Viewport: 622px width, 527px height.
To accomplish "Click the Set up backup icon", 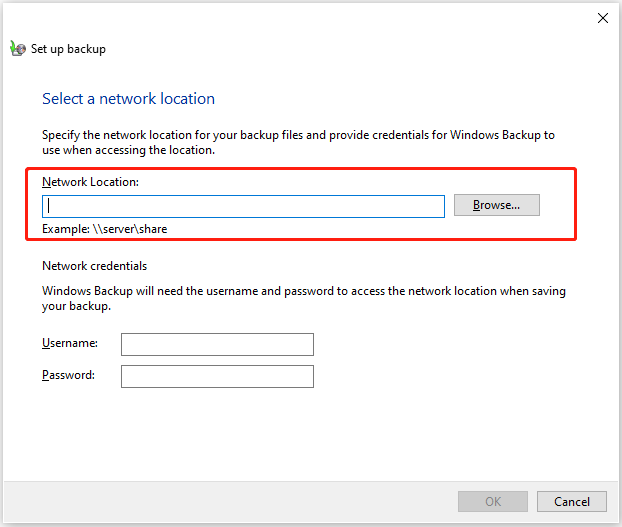I will point(17,48).
